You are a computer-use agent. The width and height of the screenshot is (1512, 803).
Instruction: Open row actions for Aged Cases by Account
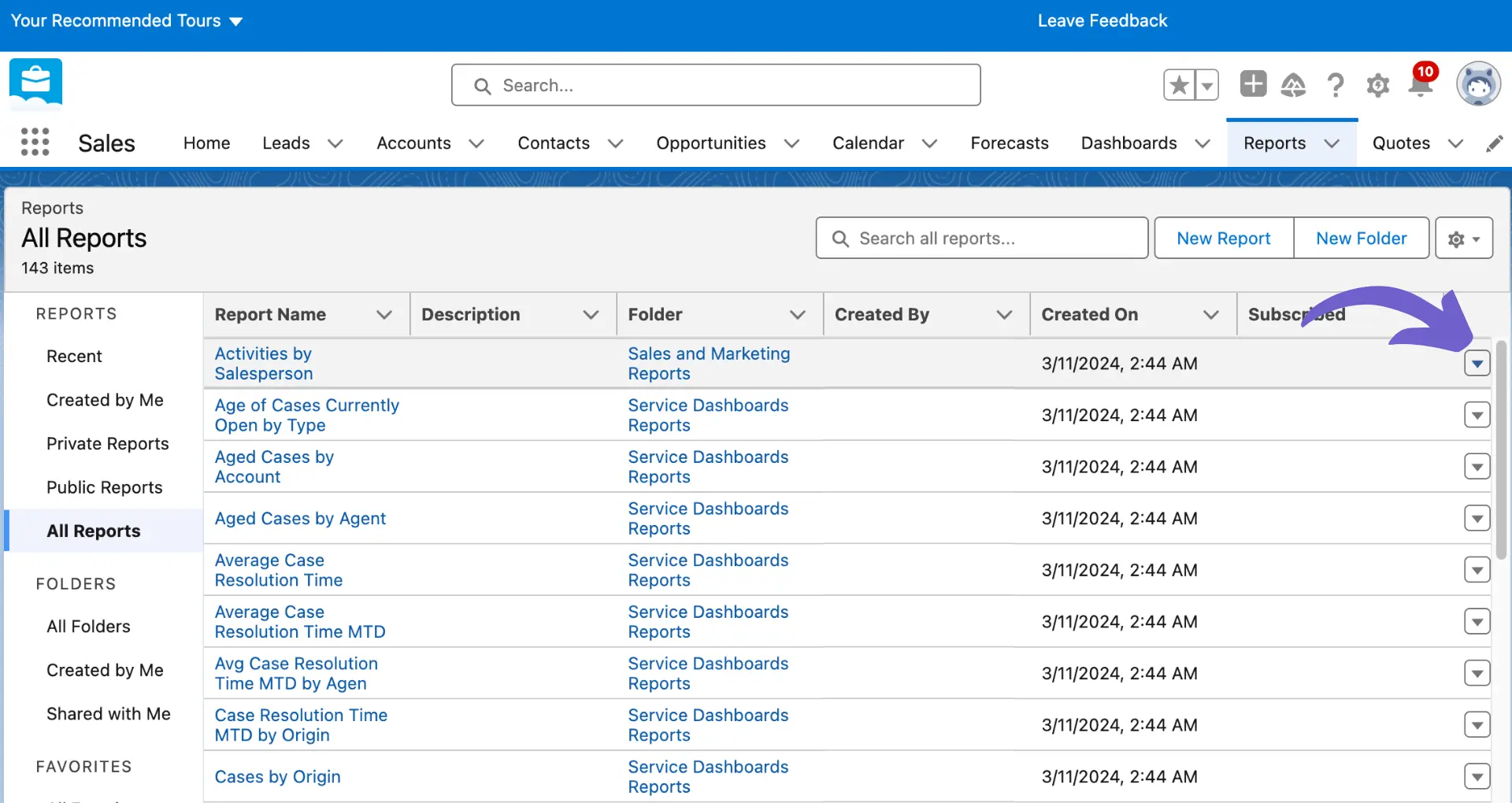[1477, 466]
